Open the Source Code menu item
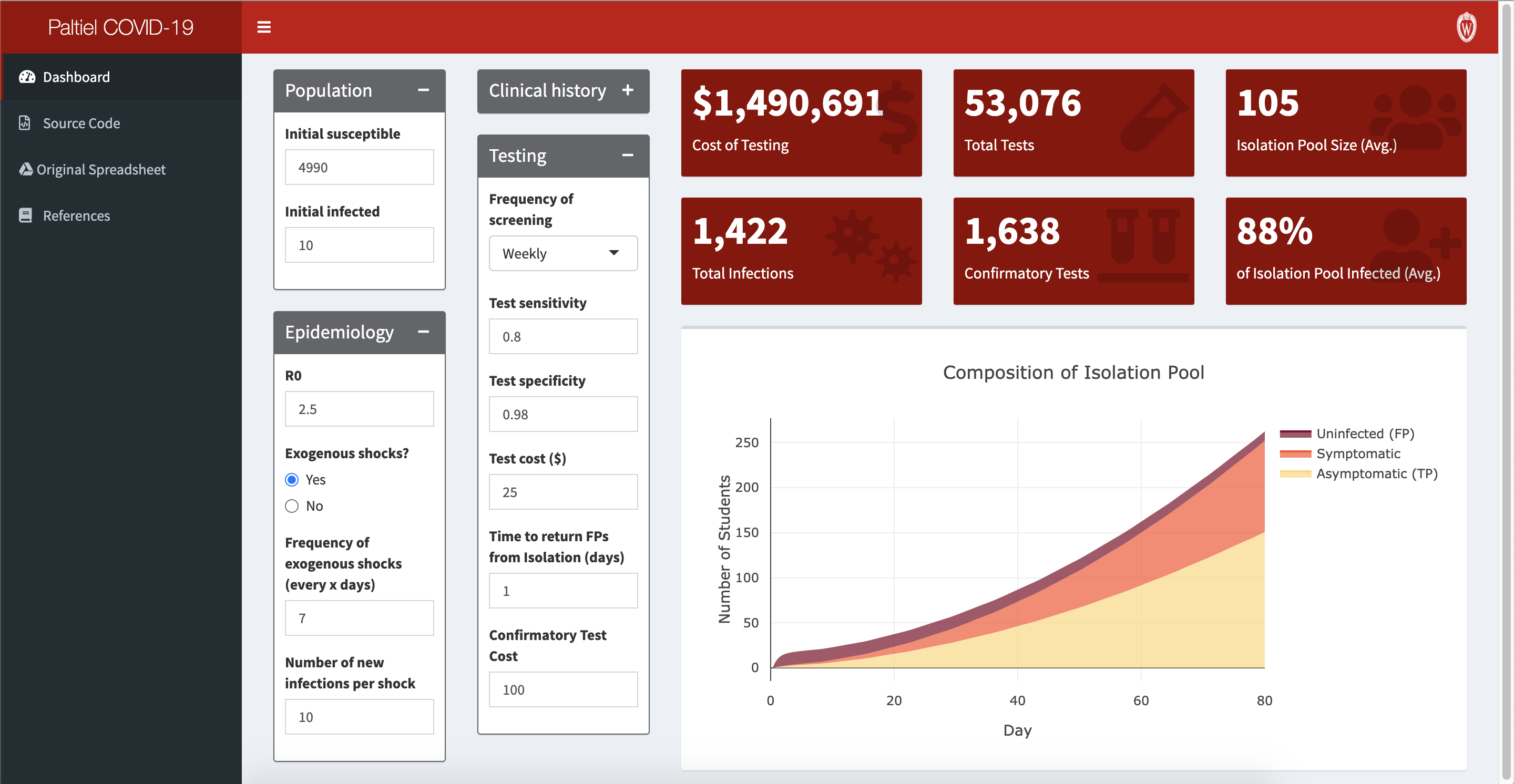Screen dimensions: 1514x784 (81, 123)
